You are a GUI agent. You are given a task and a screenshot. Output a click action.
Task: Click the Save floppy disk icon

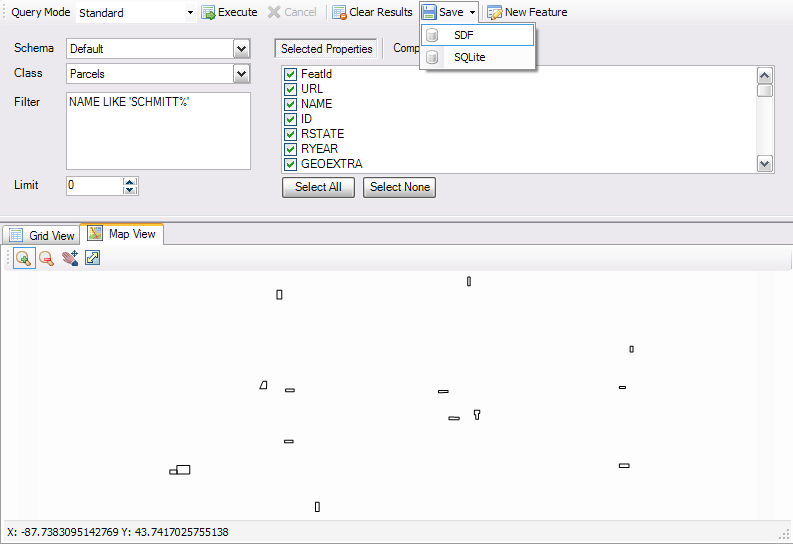429,12
